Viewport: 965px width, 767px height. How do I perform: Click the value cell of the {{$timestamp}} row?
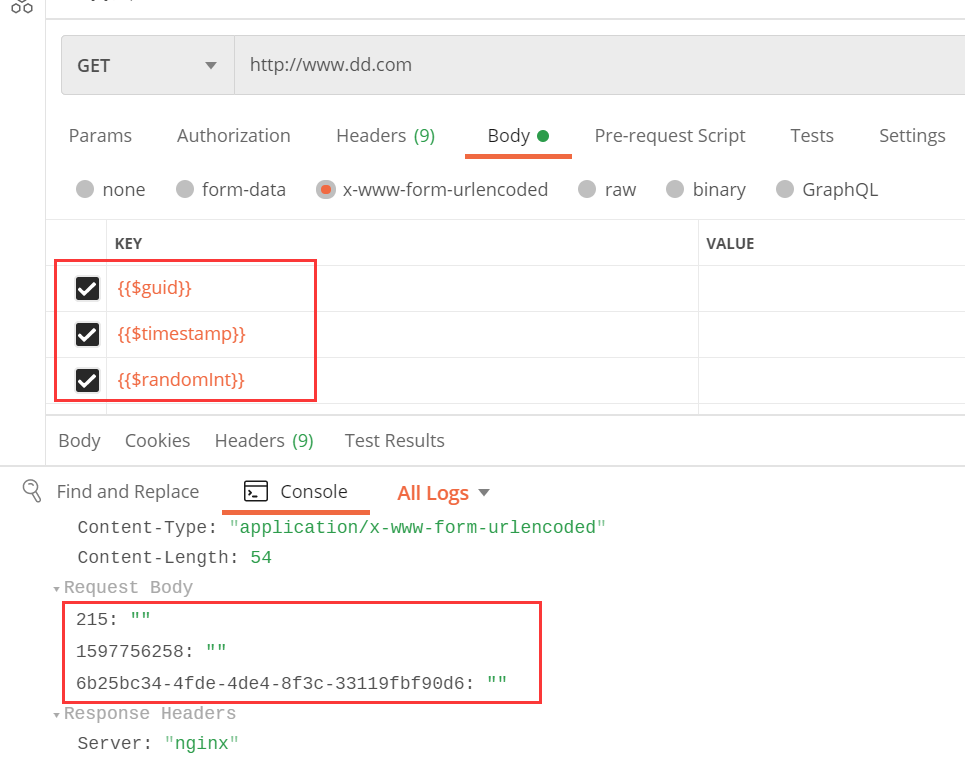831,334
